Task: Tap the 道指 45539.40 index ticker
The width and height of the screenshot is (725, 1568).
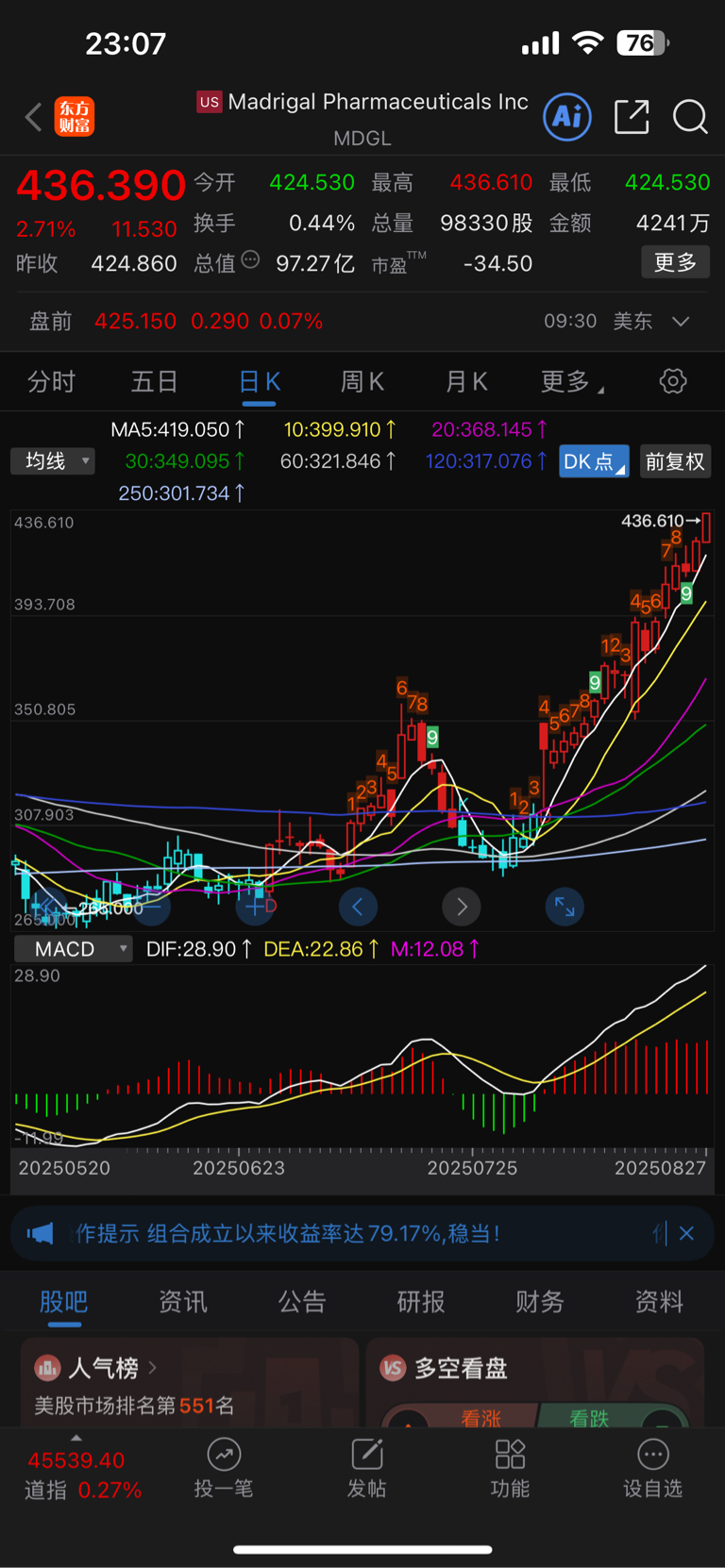Action: (83, 1475)
